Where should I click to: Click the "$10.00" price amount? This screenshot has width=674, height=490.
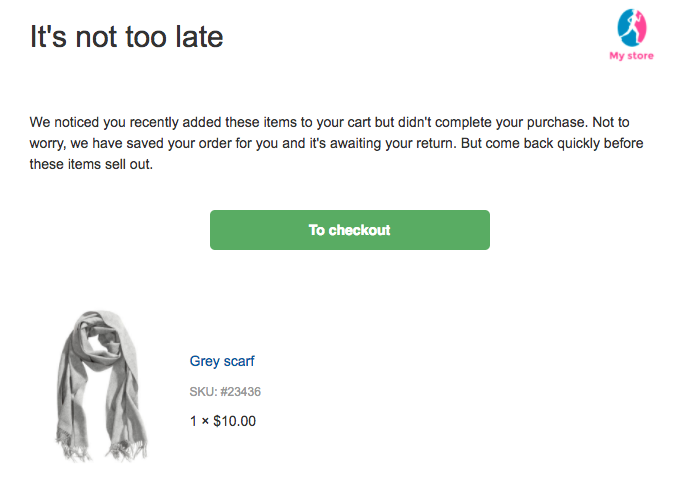pyautogui.click(x=234, y=421)
